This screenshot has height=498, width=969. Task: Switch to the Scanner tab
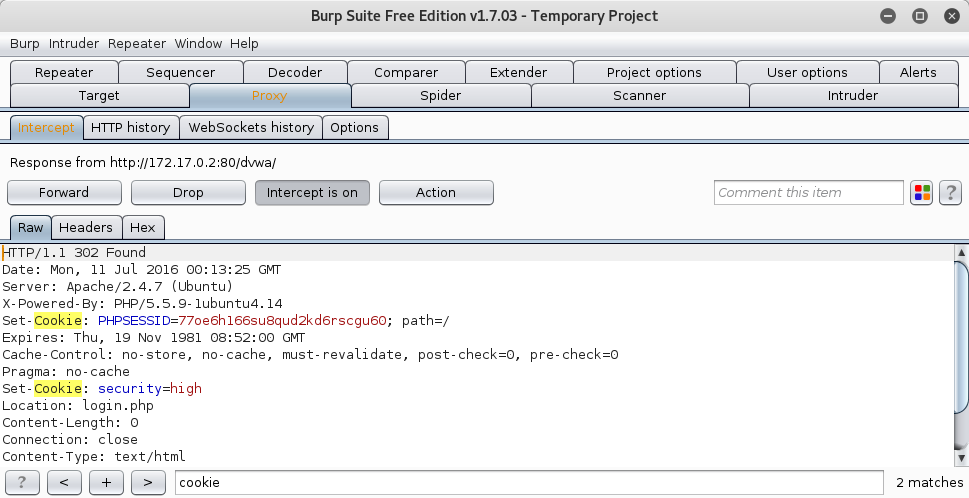(640, 96)
